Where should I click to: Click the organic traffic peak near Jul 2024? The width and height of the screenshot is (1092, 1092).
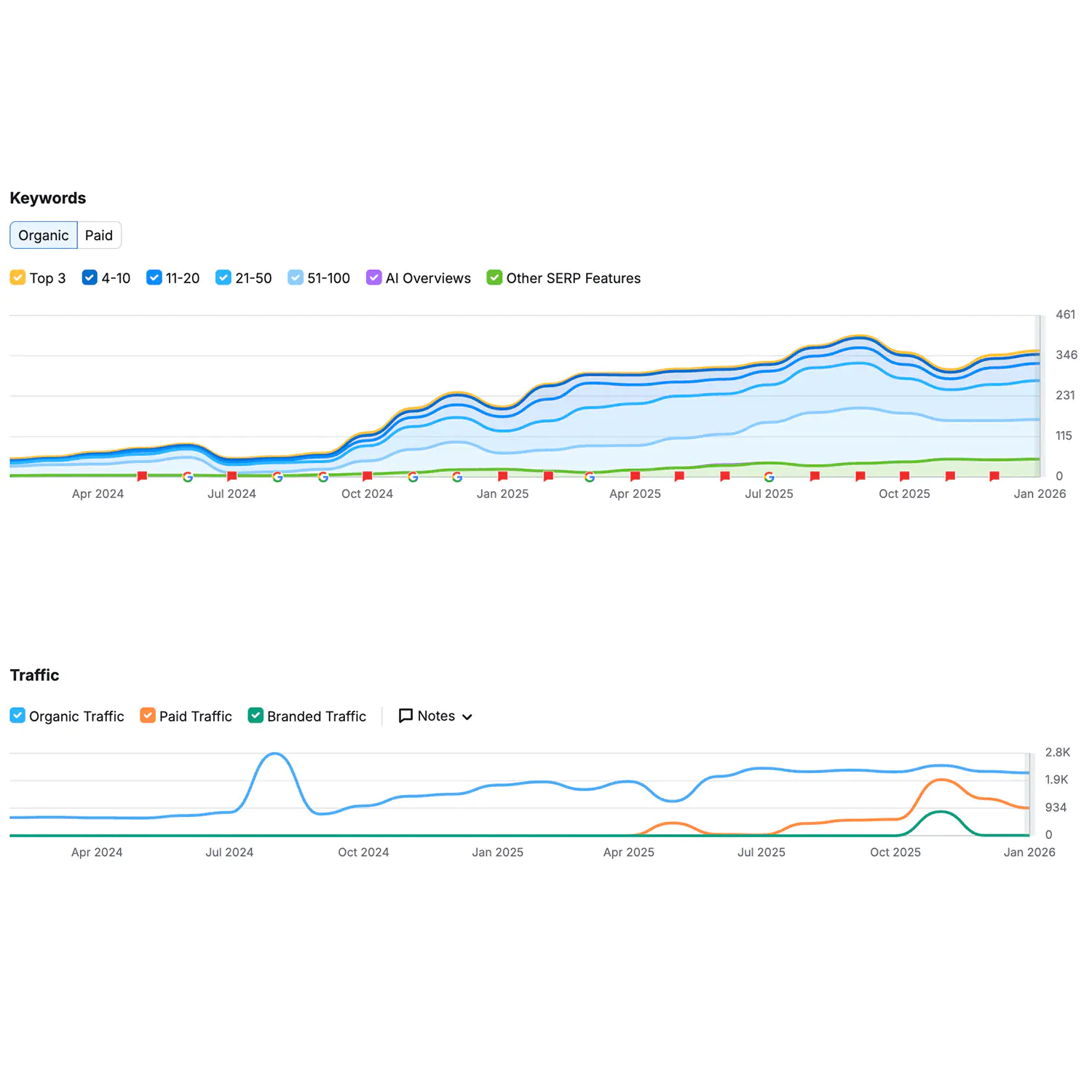[x=274, y=753]
